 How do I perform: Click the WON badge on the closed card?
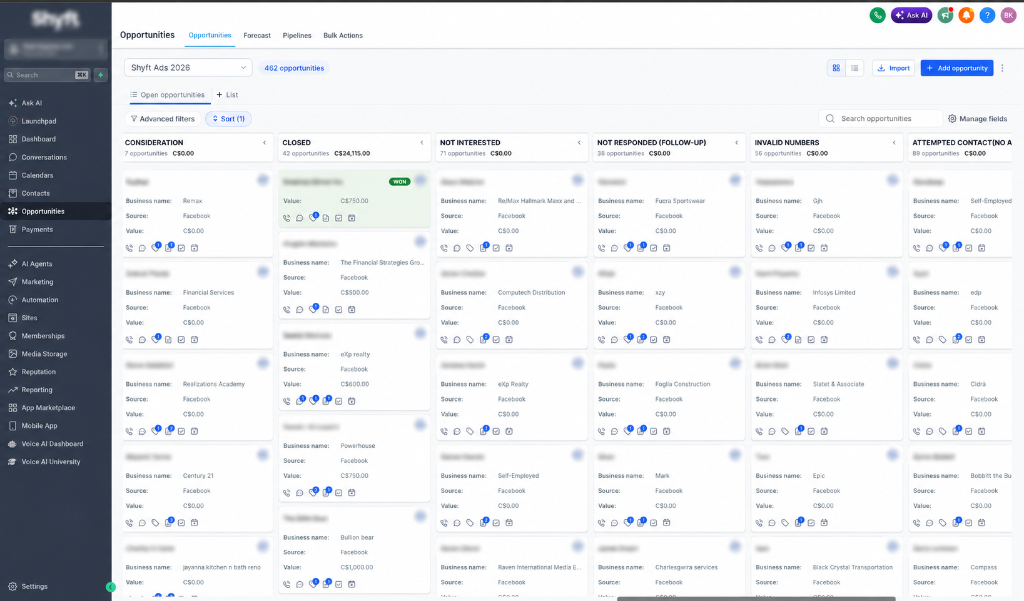pos(399,182)
